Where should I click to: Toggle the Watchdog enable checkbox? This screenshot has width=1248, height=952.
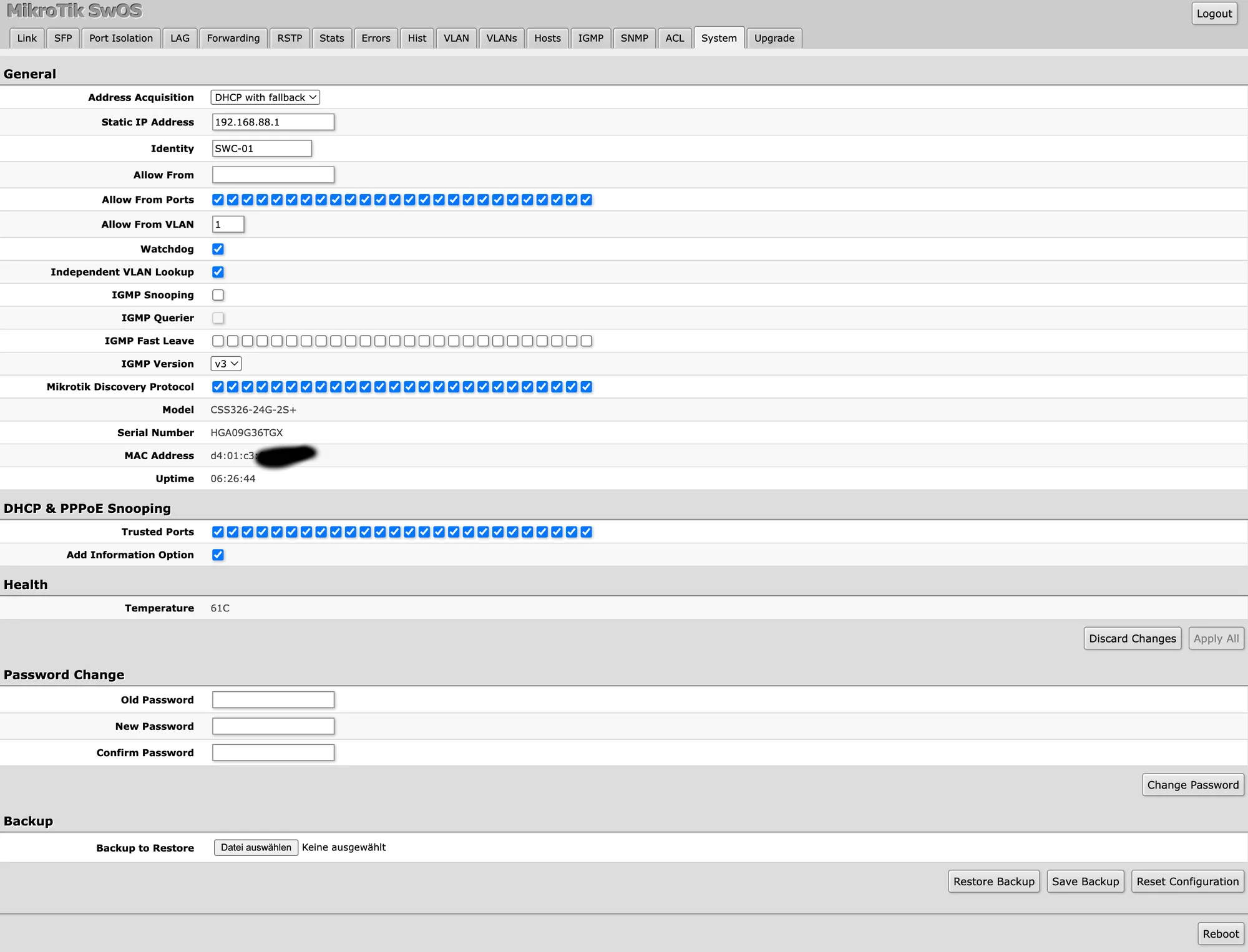pos(218,249)
